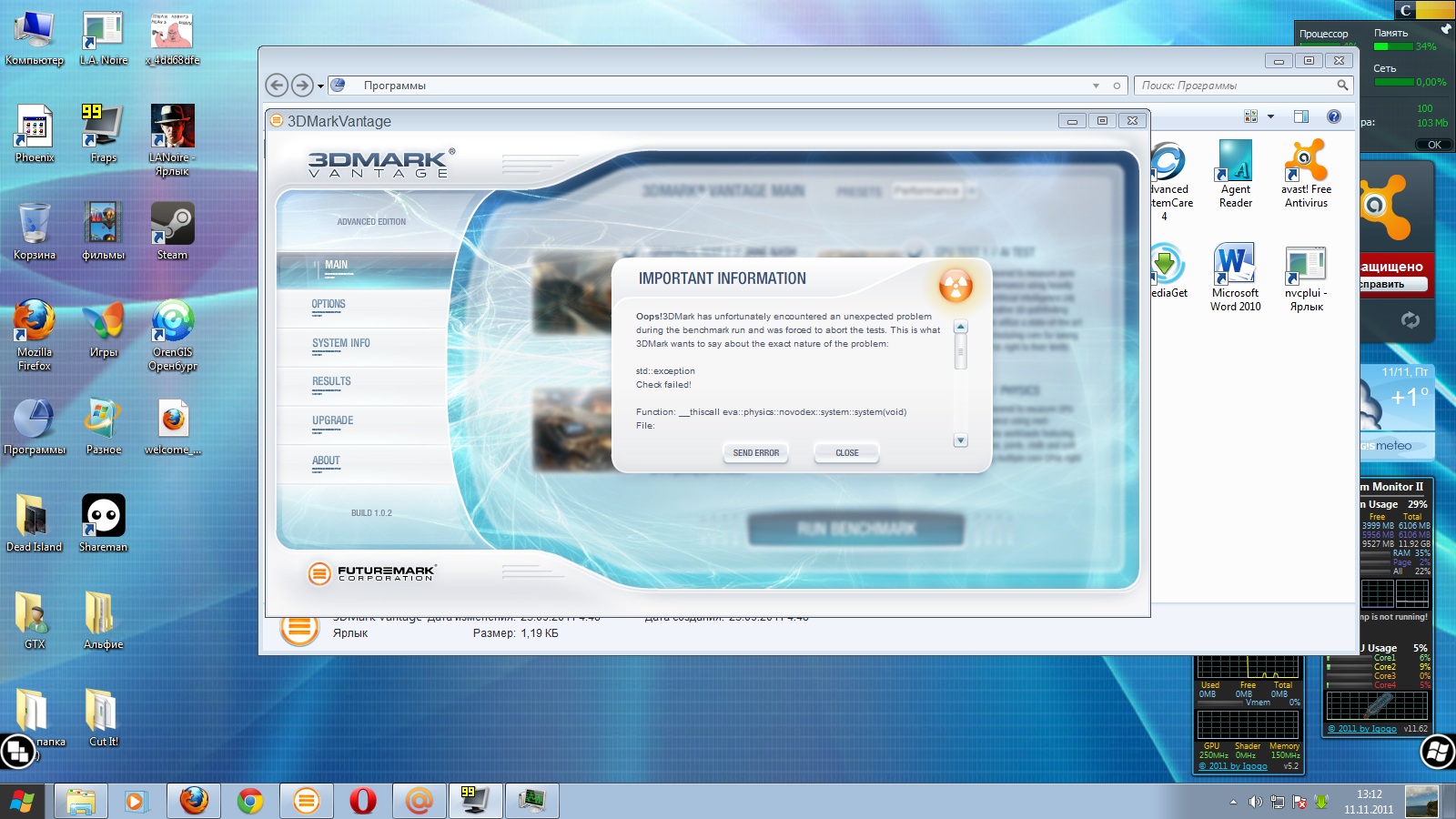
Task: Open the Игры desktop icon
Action: pyautogui.click(x=103, y=329)
